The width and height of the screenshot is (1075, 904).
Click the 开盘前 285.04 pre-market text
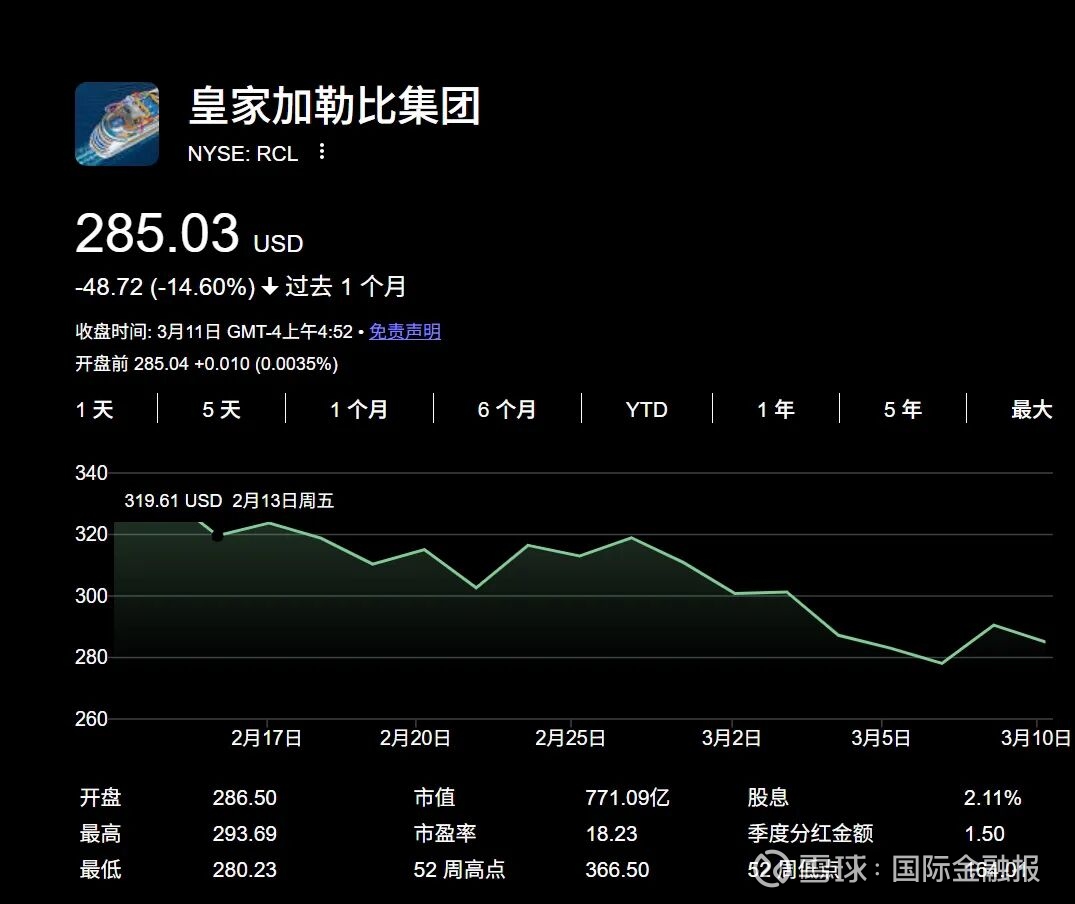point(206,364)
